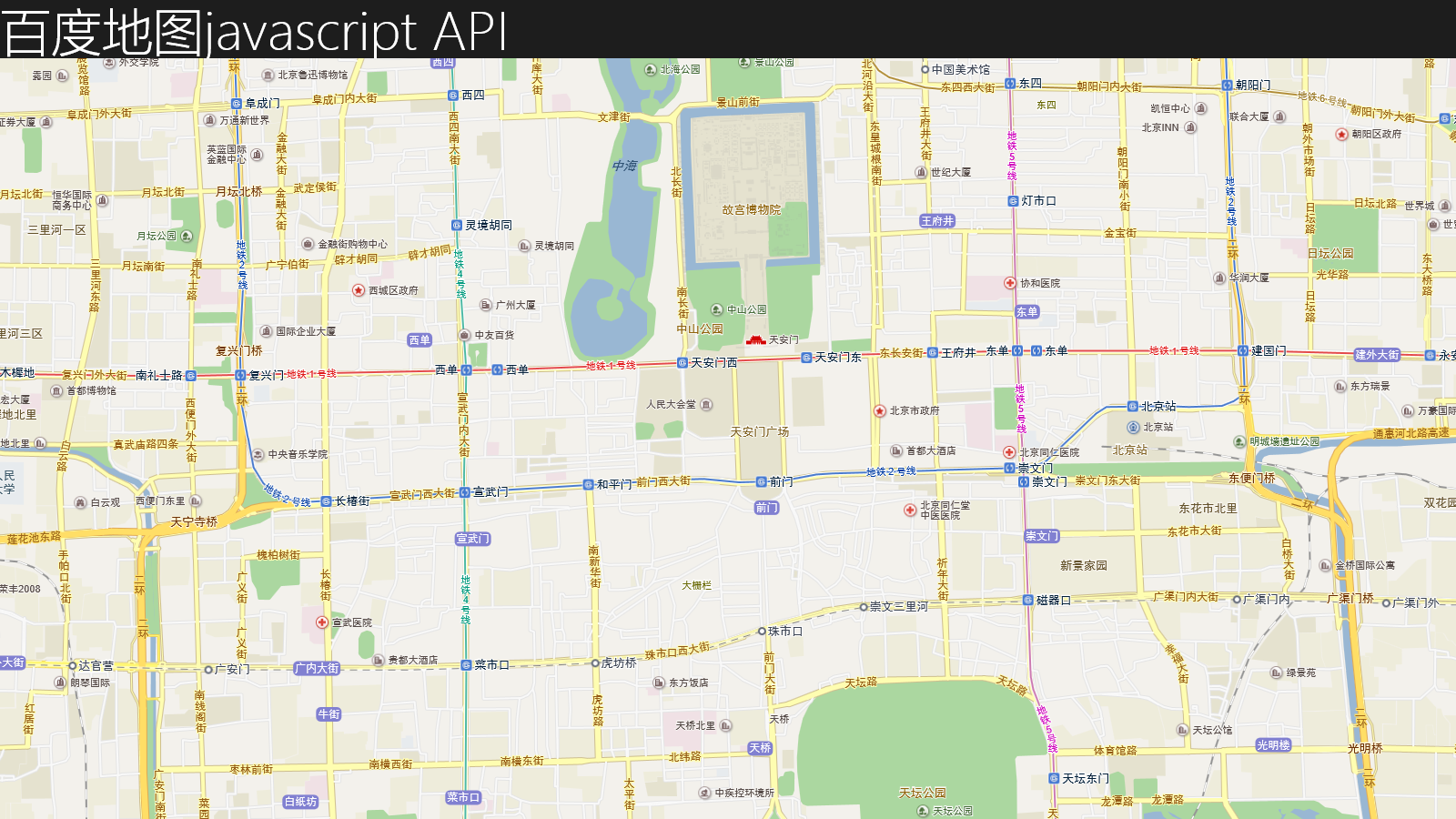
Task: Click the 灯市口 subway station marker
Action: [1013, 201]
